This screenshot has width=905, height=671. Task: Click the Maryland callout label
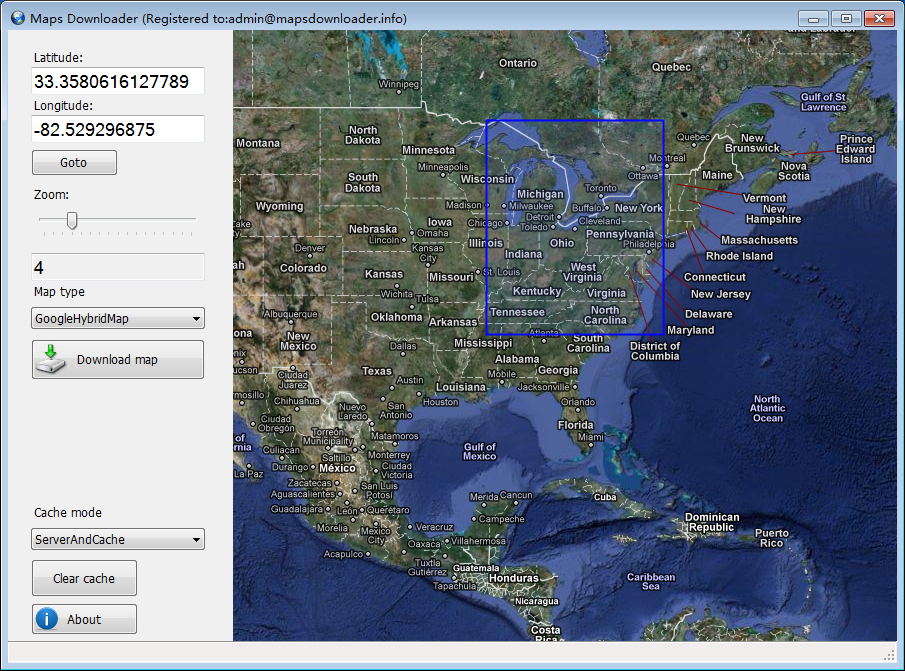tap(691, 330)
